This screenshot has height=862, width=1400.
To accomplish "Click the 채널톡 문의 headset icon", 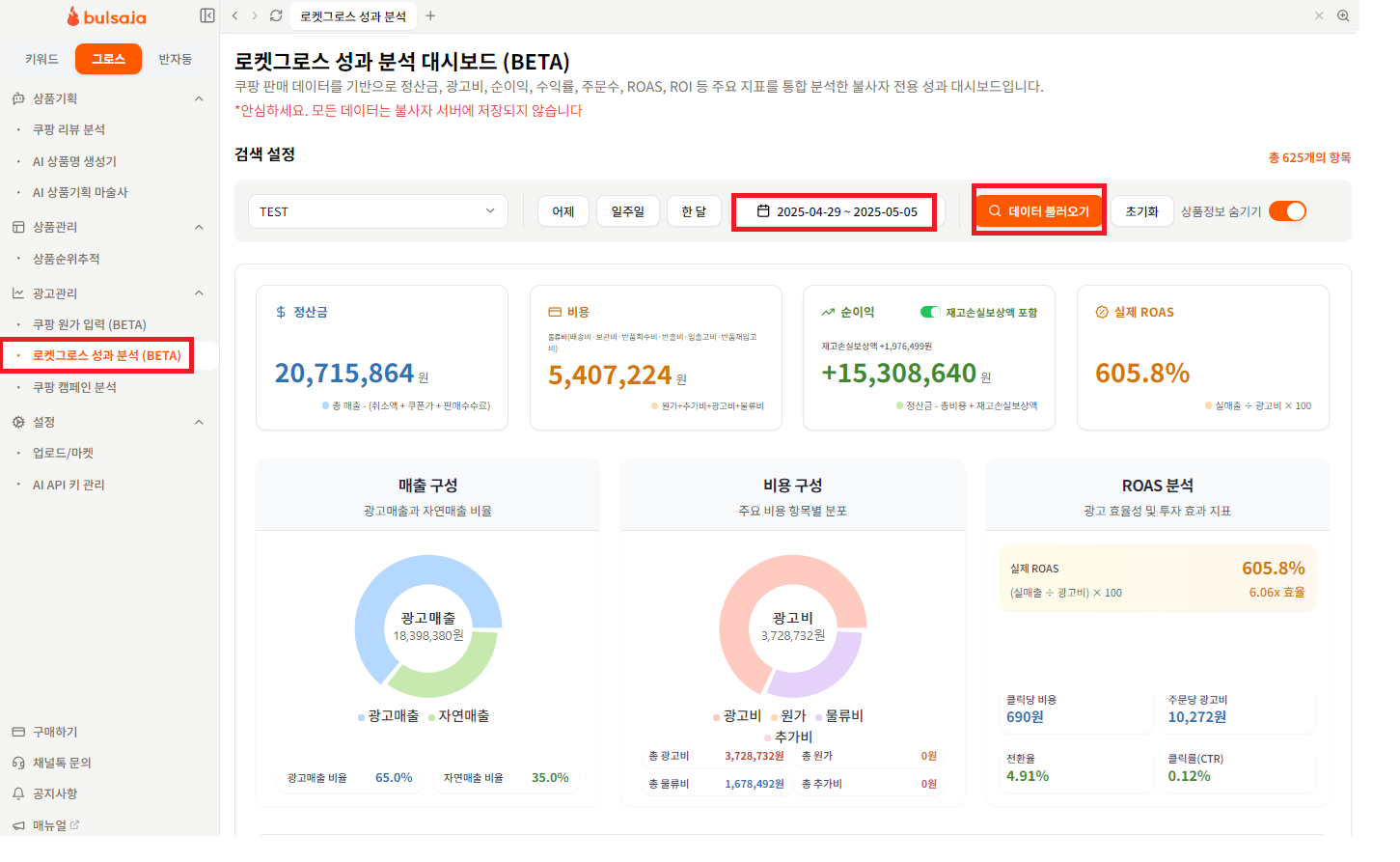I will coord(18,763).
